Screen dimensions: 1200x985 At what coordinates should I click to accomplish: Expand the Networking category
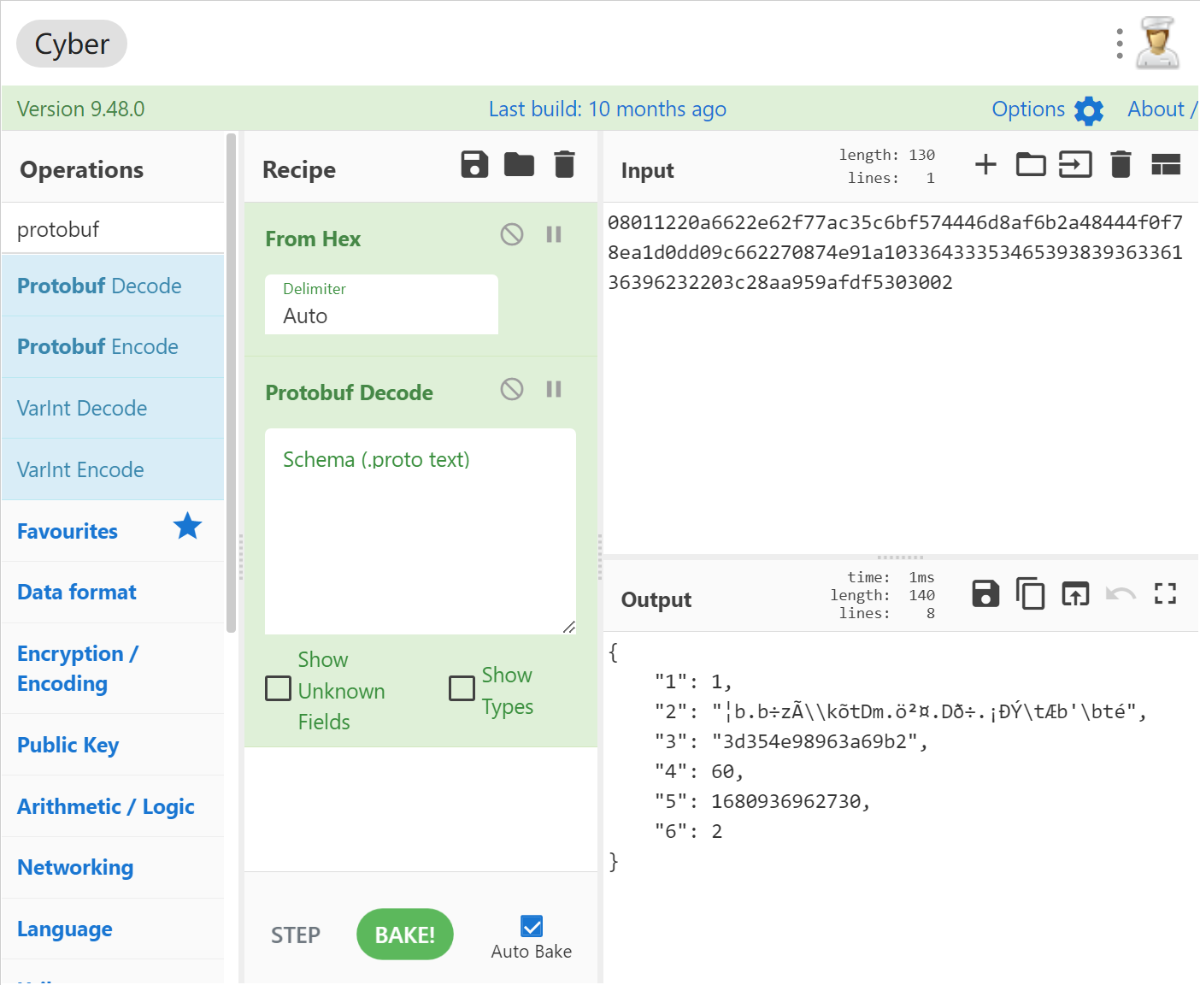coord(112,867)
